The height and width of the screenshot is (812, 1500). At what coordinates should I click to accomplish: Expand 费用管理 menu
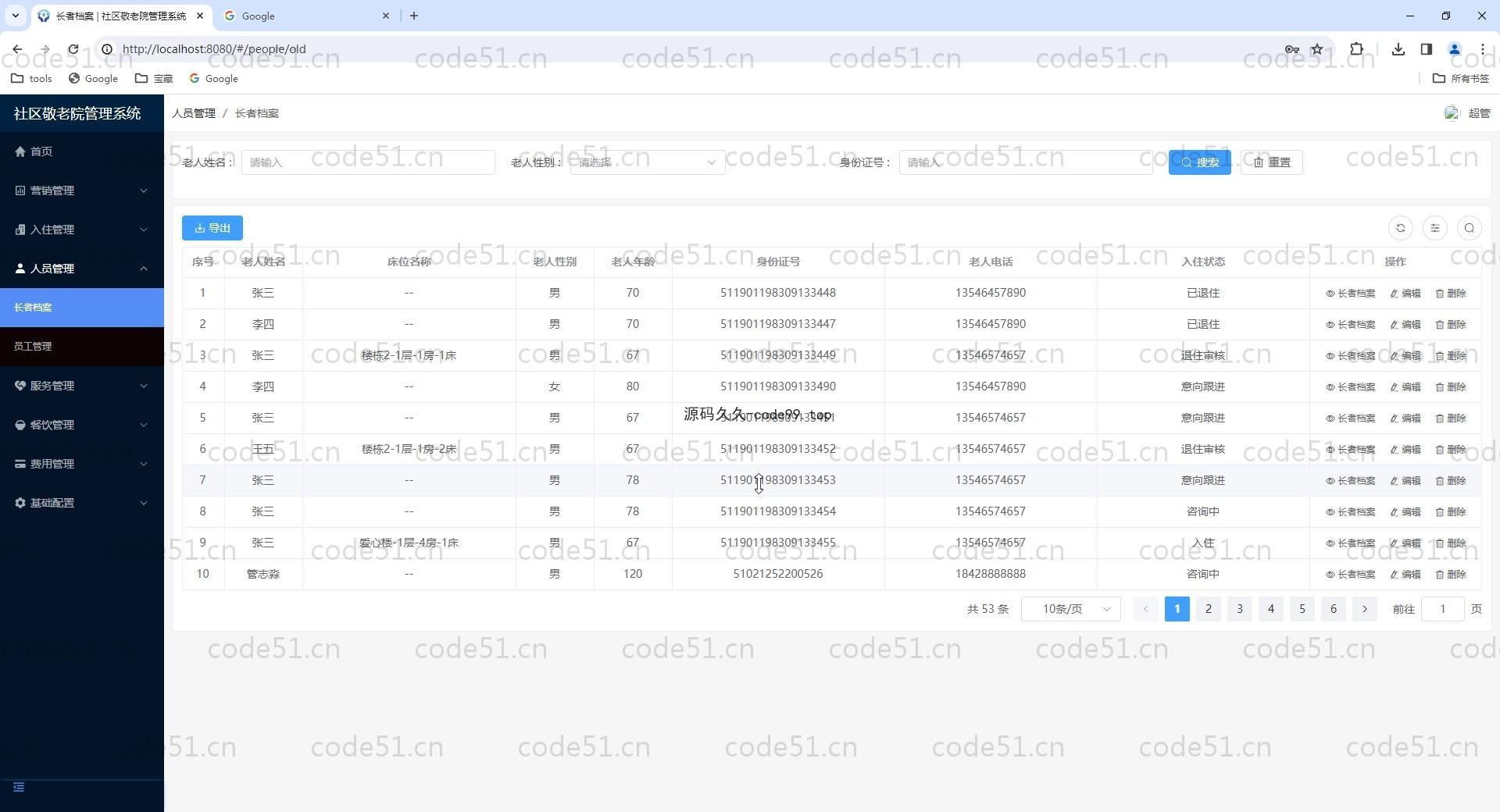click(82, 464)
